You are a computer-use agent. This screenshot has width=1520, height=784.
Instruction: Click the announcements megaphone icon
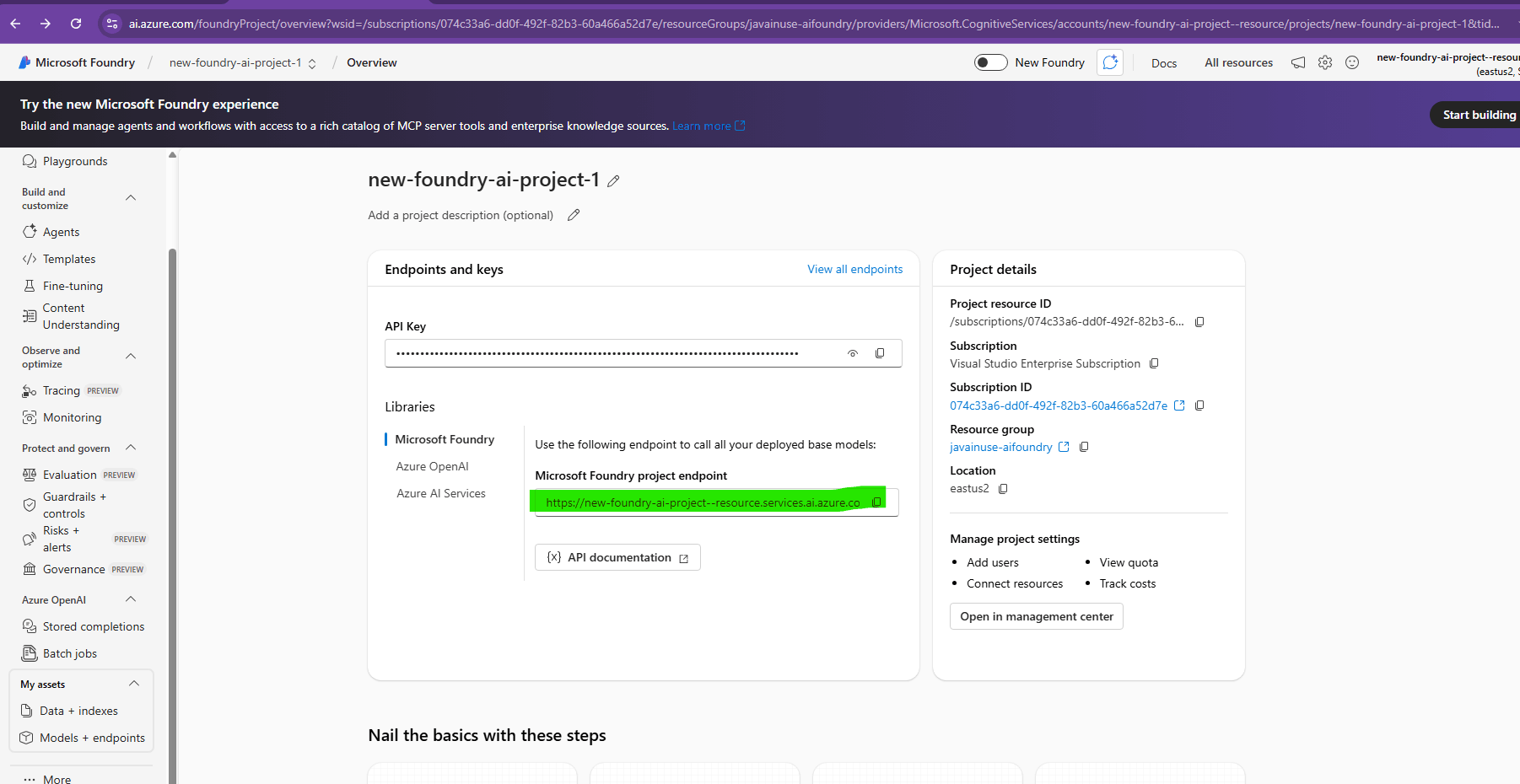click(x=1298, y=62)
